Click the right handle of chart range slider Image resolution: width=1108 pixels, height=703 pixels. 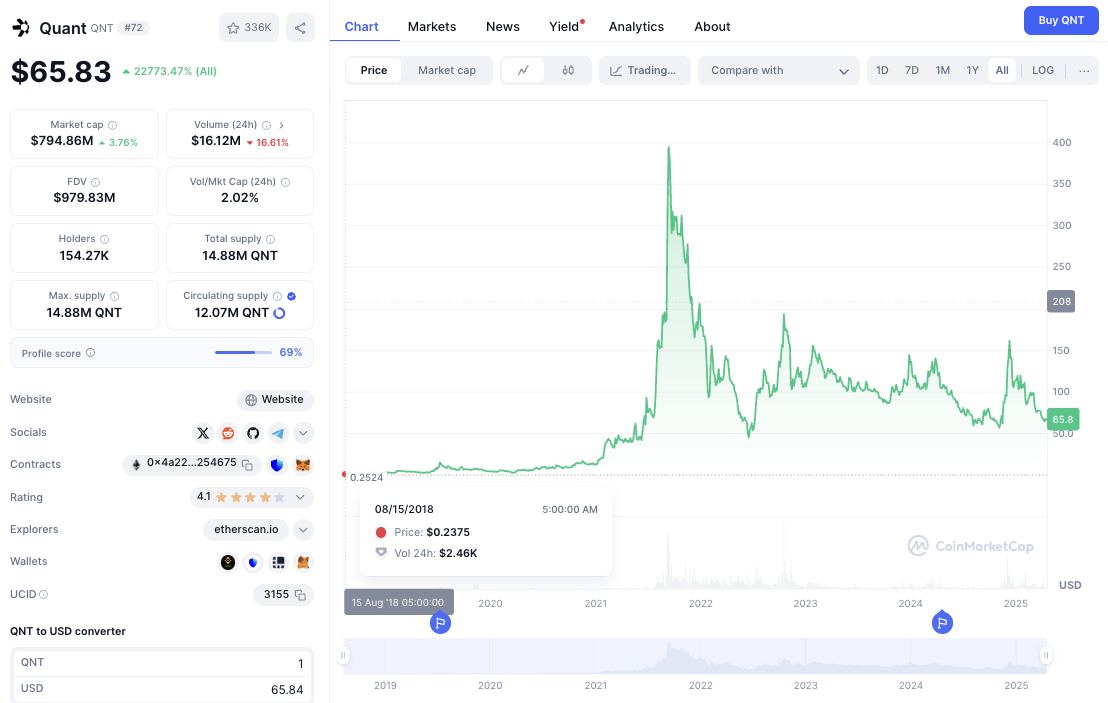[1045, 656]
